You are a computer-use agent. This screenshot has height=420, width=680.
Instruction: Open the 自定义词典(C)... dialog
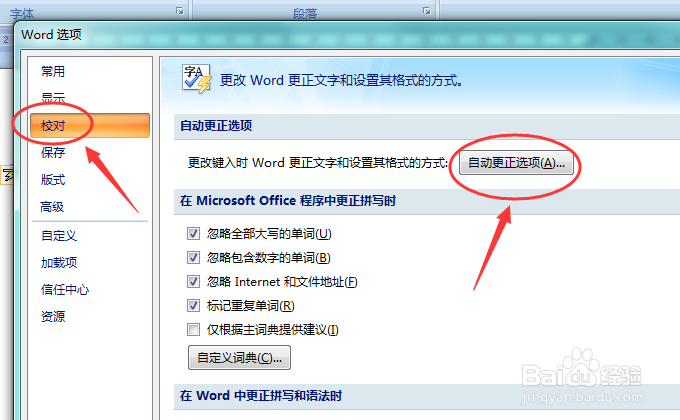(239, 358)
